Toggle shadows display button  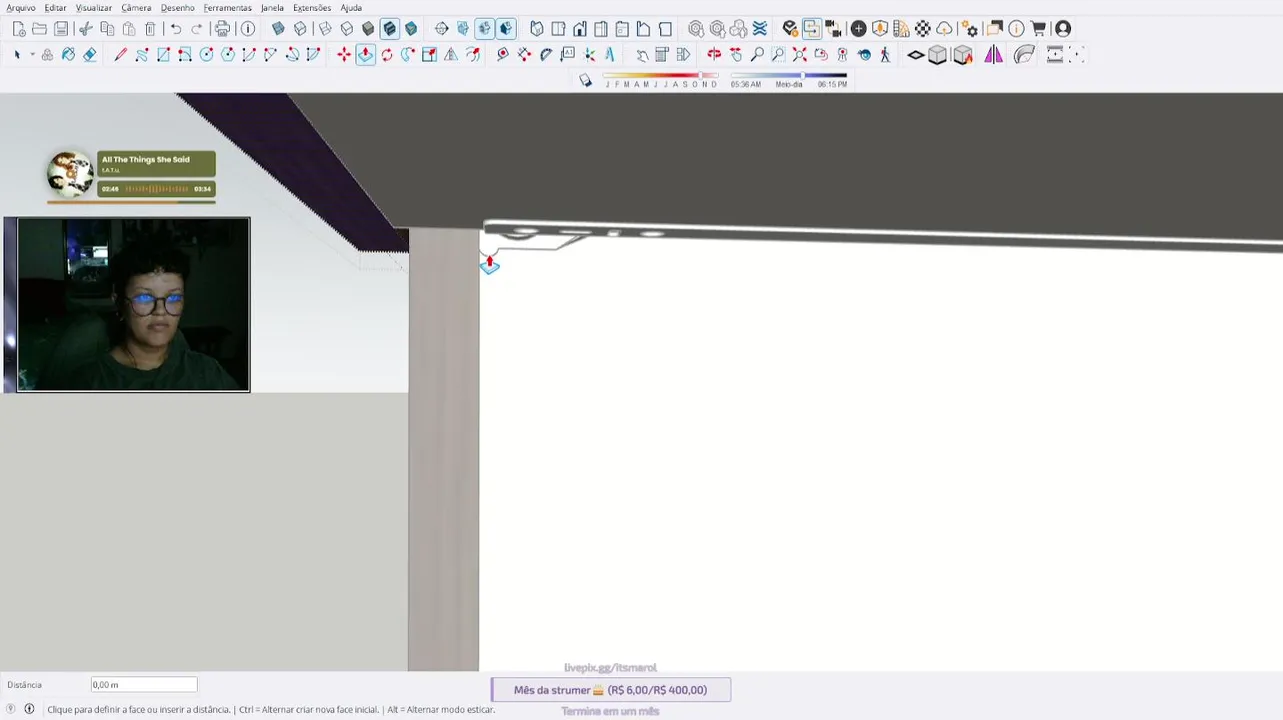tap(586, 80)
